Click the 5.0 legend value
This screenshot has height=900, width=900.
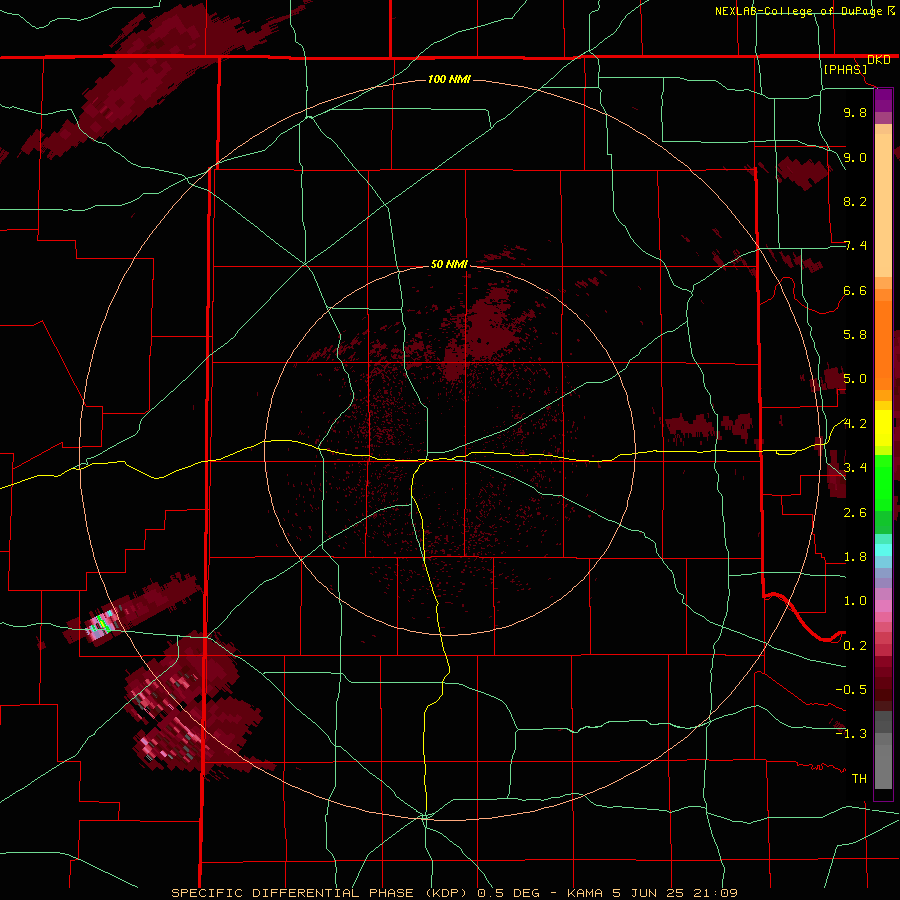855,379
